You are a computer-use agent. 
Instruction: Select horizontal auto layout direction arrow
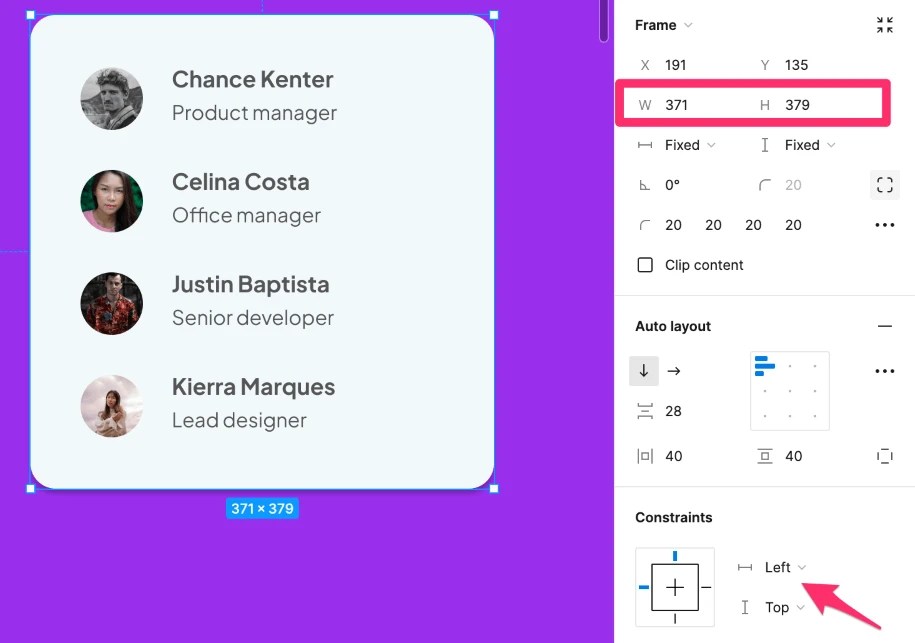[674, 370]
